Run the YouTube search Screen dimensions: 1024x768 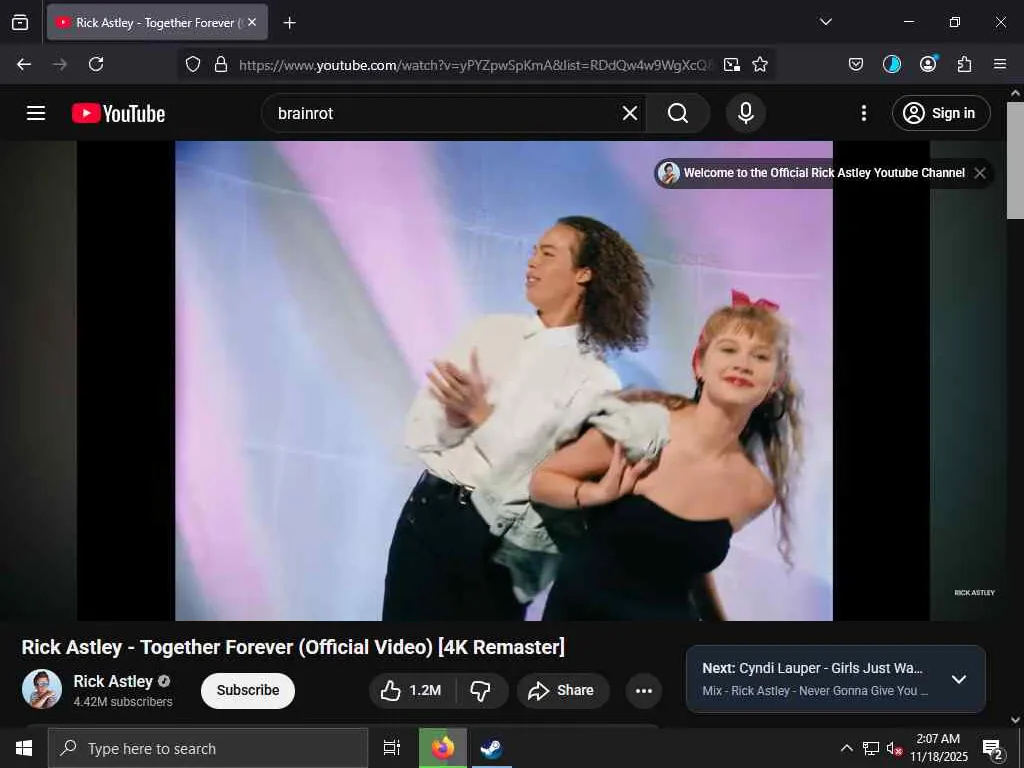pyautogui.click(x=678, y=114)
